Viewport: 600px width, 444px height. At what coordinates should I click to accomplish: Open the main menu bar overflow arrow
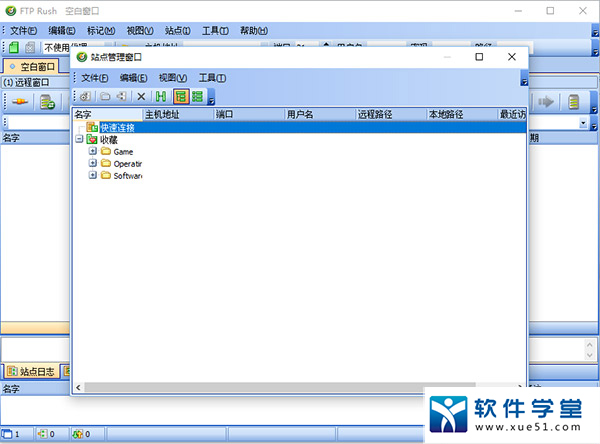595,32
